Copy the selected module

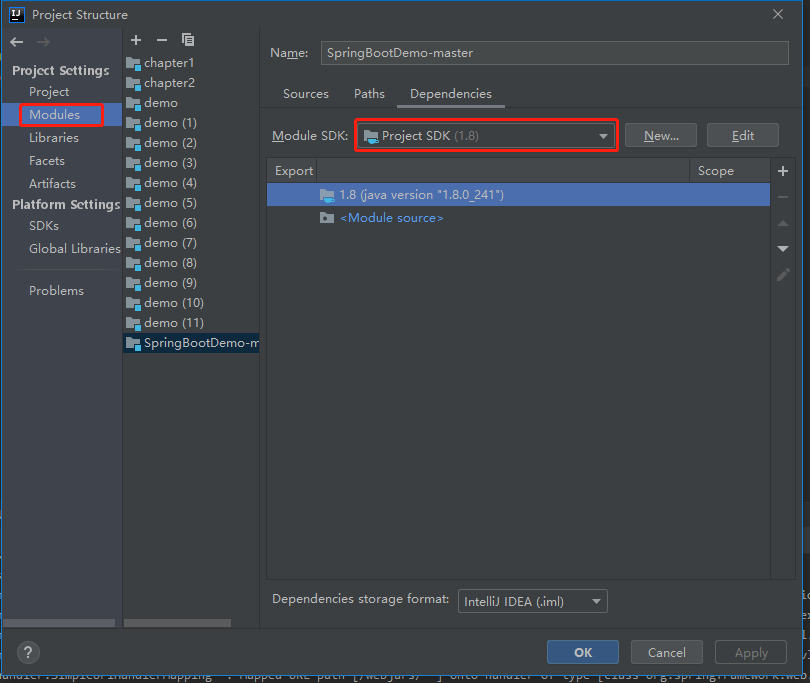[x=188, y=40]
